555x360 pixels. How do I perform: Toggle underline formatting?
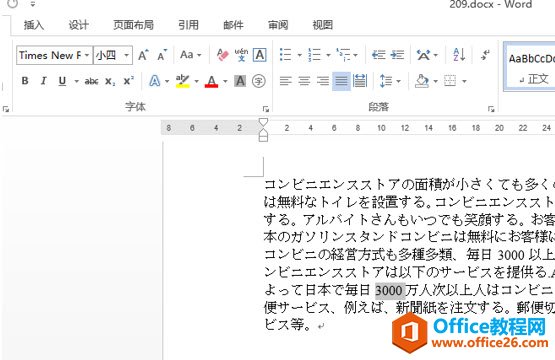62,81
